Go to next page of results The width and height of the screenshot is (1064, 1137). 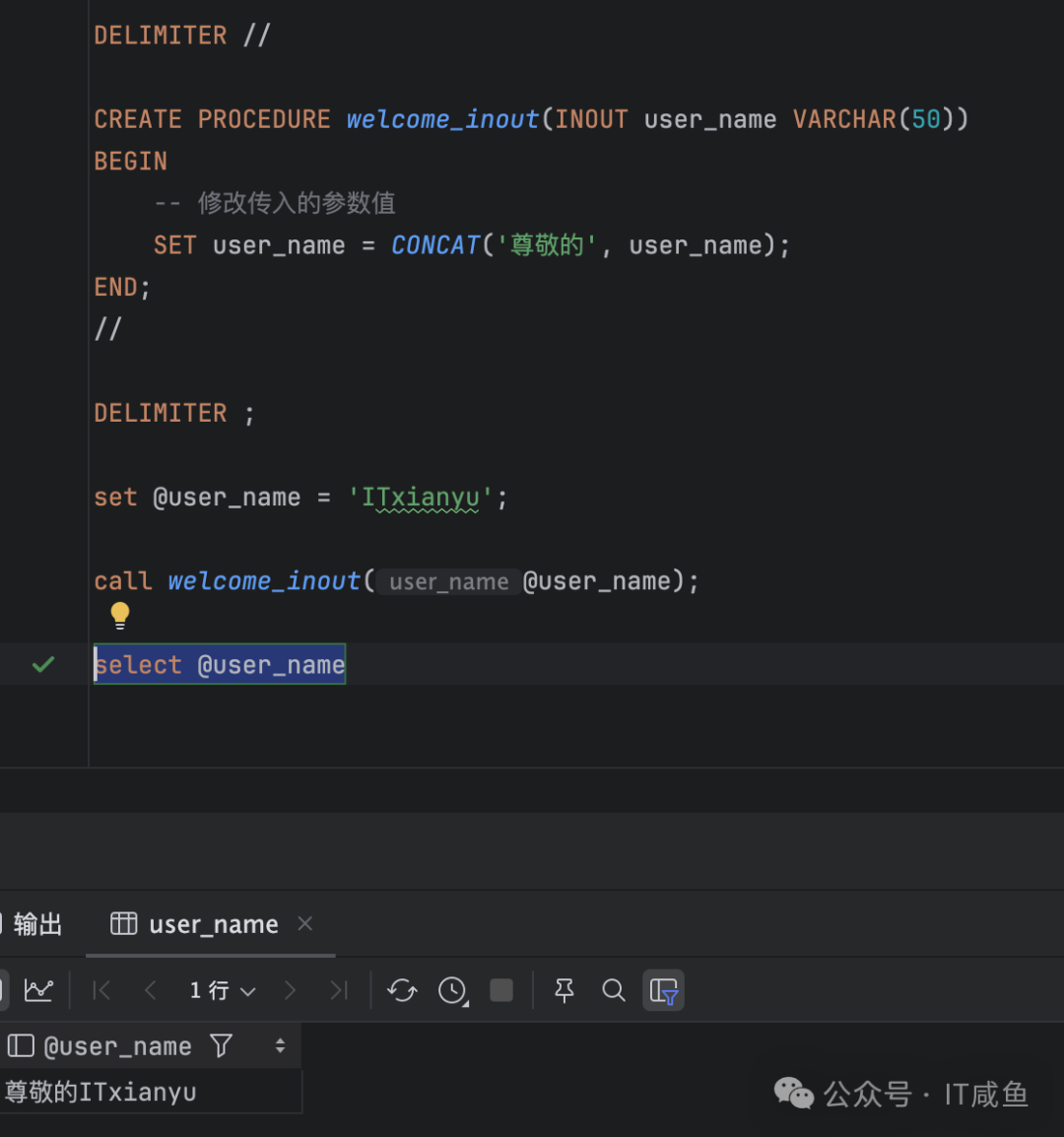coord(290,990)
